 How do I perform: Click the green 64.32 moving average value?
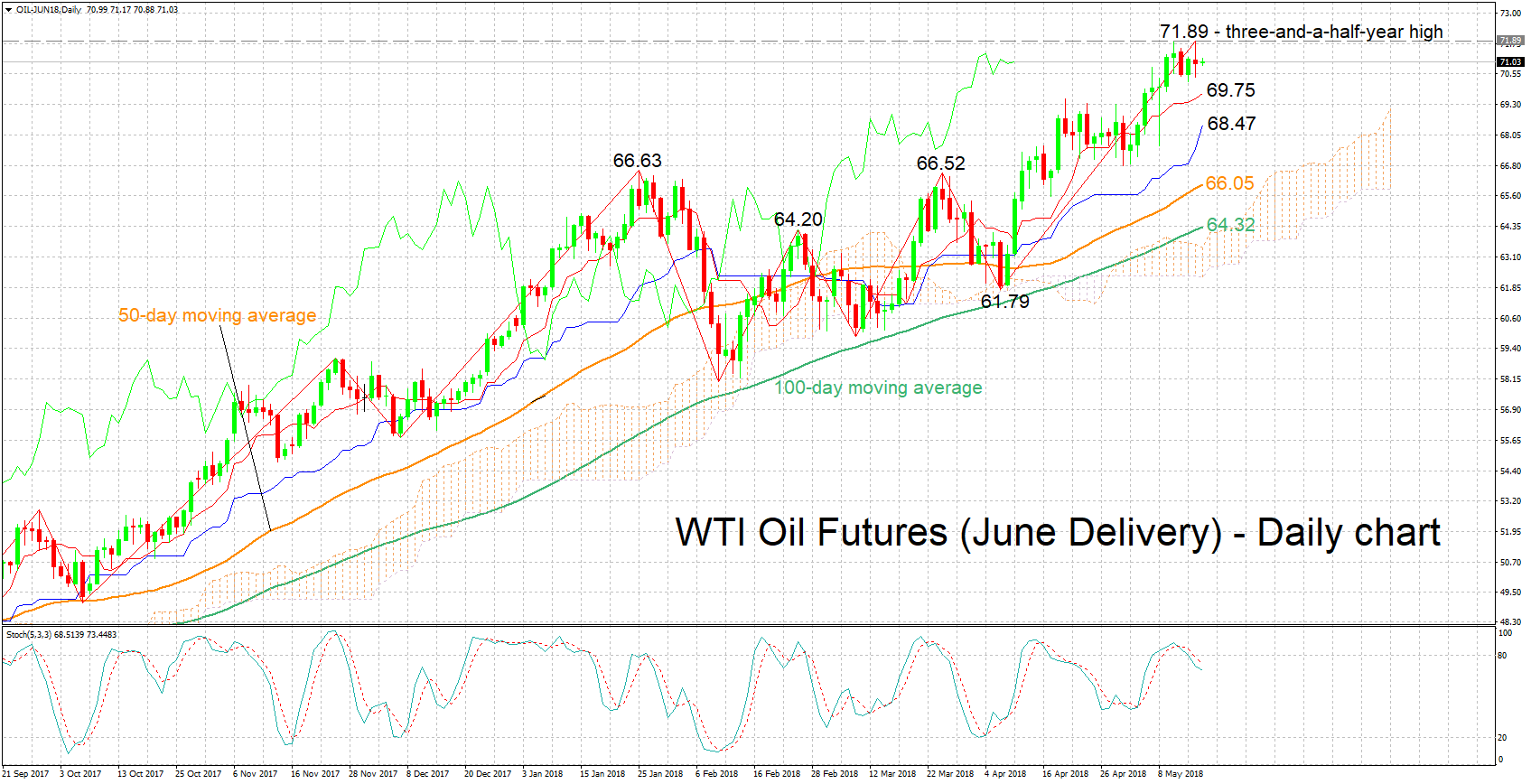tap(1230, 225)
